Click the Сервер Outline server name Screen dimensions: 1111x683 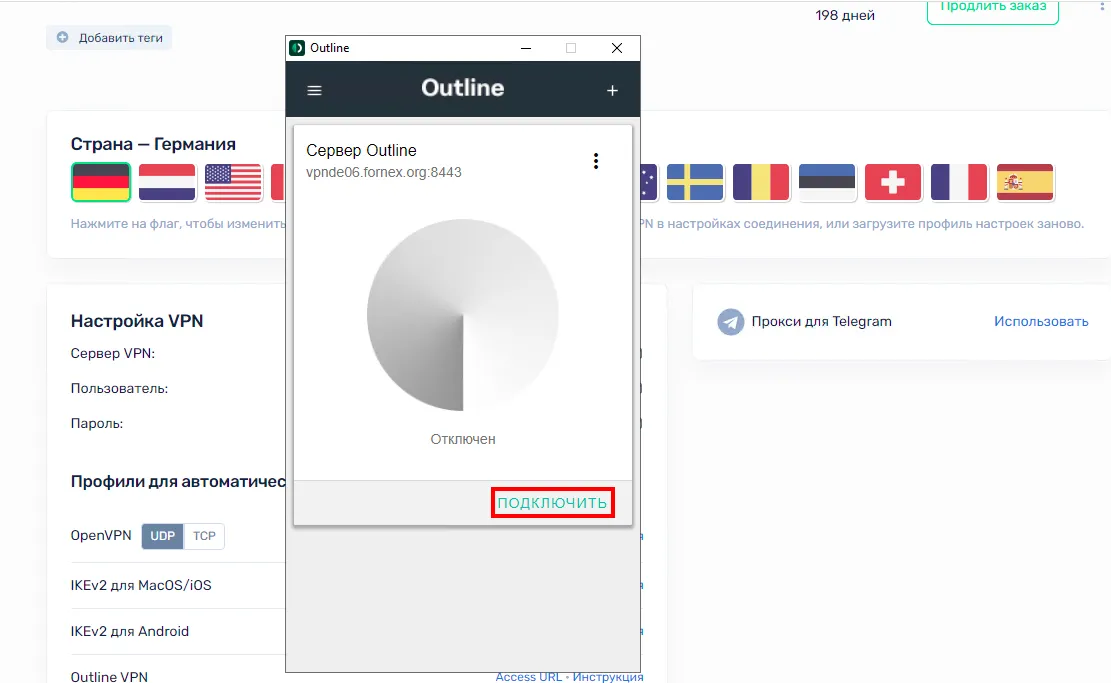pos(361,150)
